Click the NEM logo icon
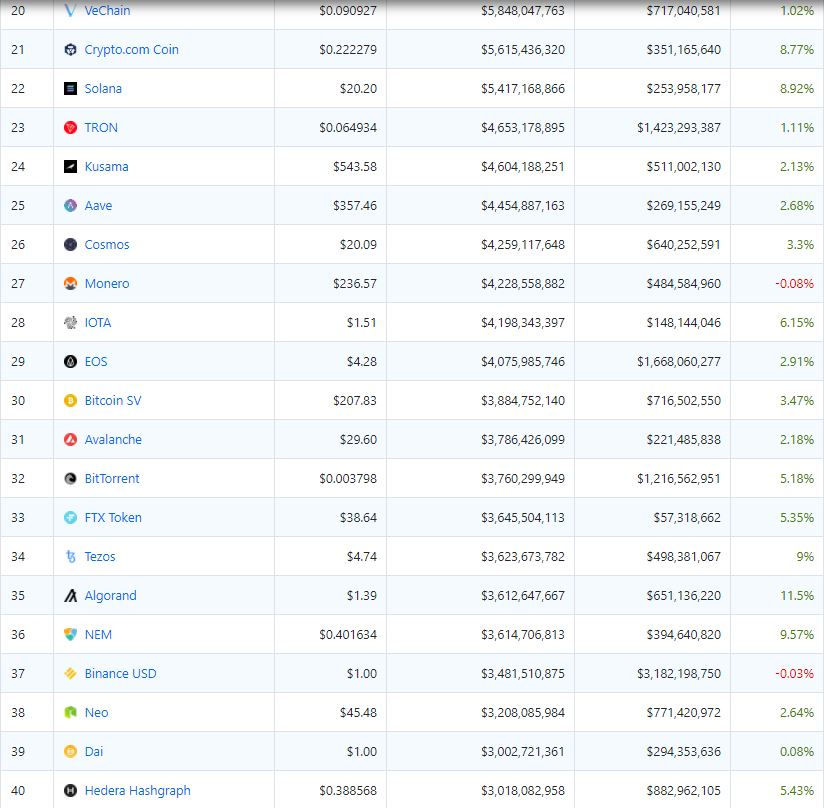The height and width of the screenshot is (808, 824). 70,634
